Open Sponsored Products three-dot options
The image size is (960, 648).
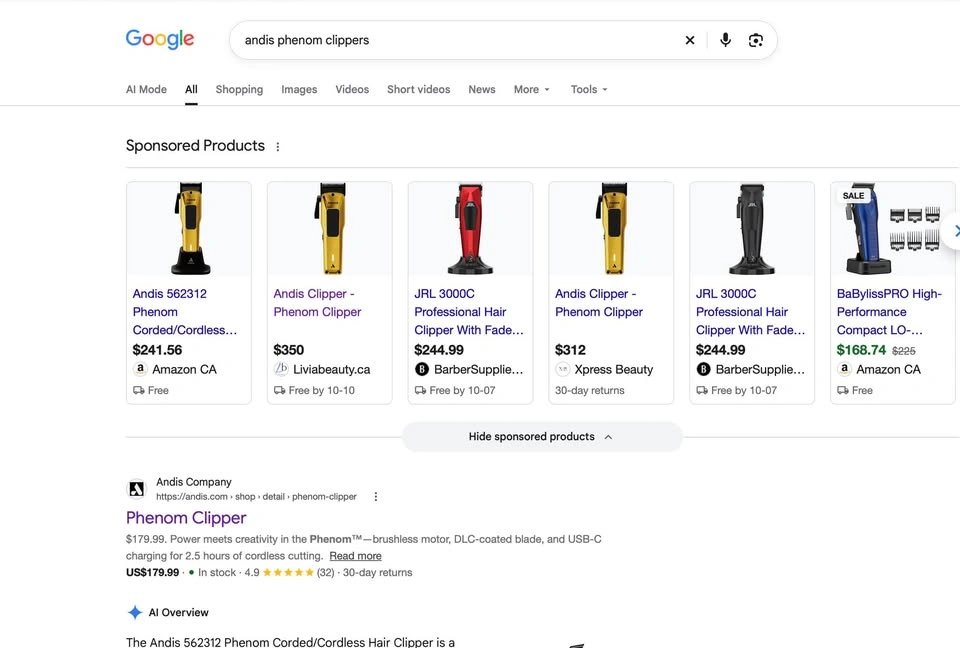[x=278, y=147]
